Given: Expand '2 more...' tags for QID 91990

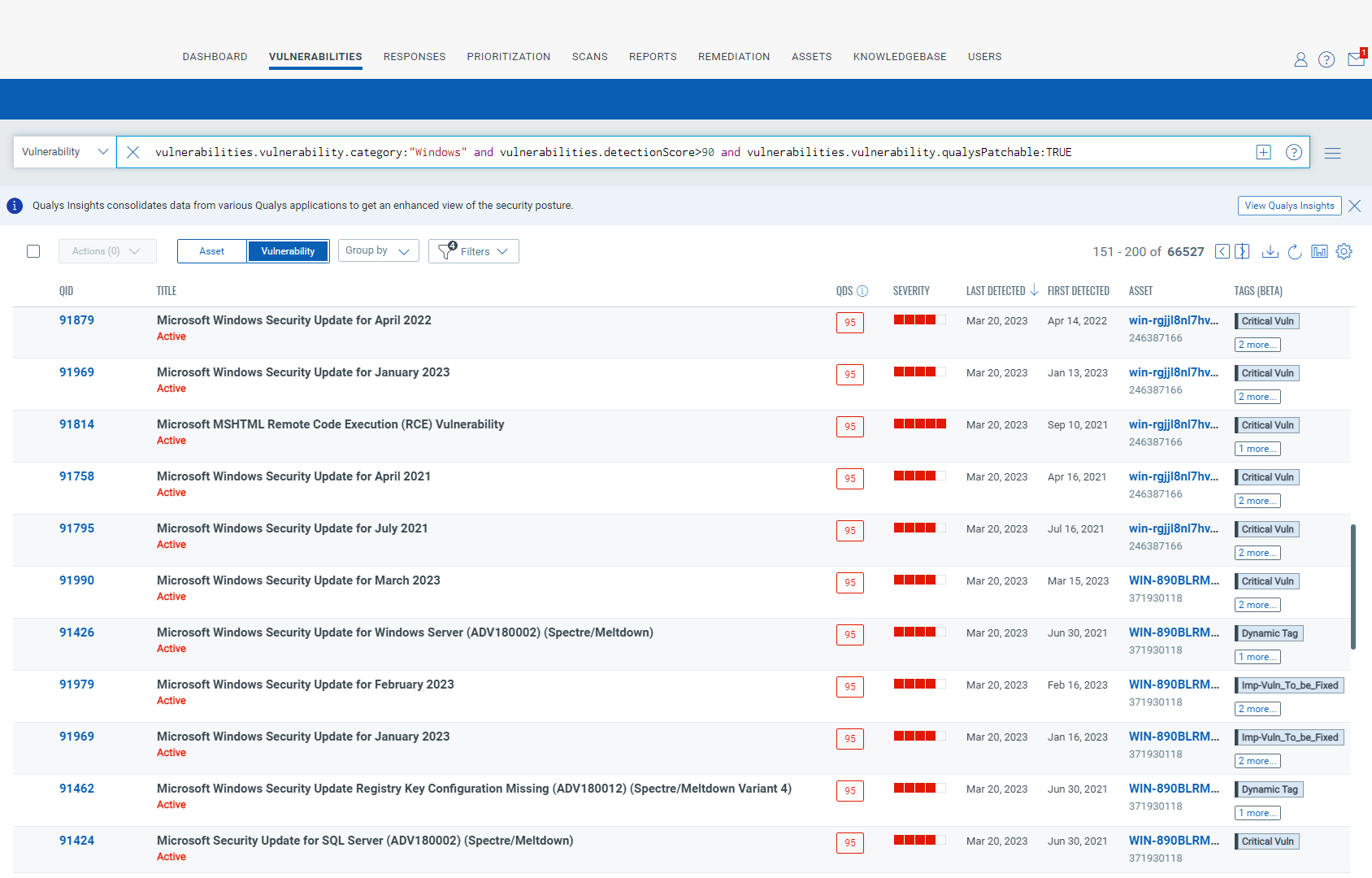Looking at the screenshot, I should click(x=1258, y=605).
